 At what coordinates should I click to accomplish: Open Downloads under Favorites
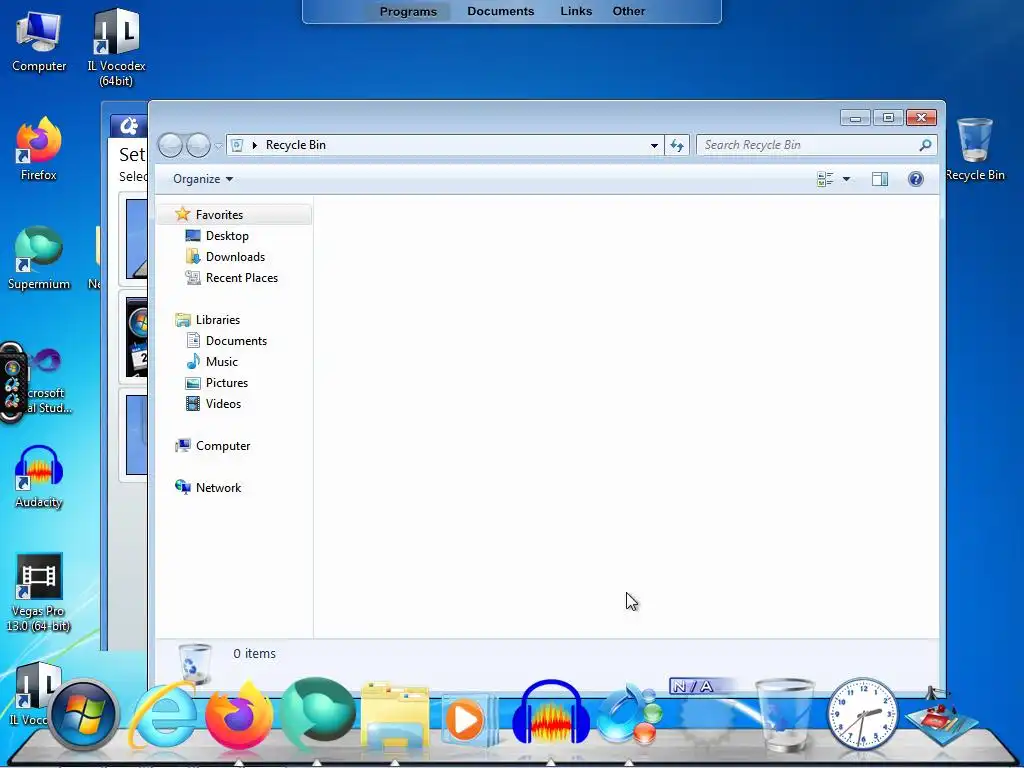click(x=235, y=257)
